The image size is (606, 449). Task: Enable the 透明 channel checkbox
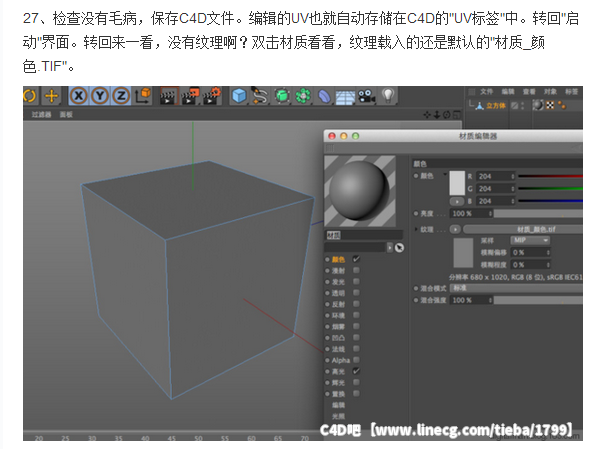(356, 293)
